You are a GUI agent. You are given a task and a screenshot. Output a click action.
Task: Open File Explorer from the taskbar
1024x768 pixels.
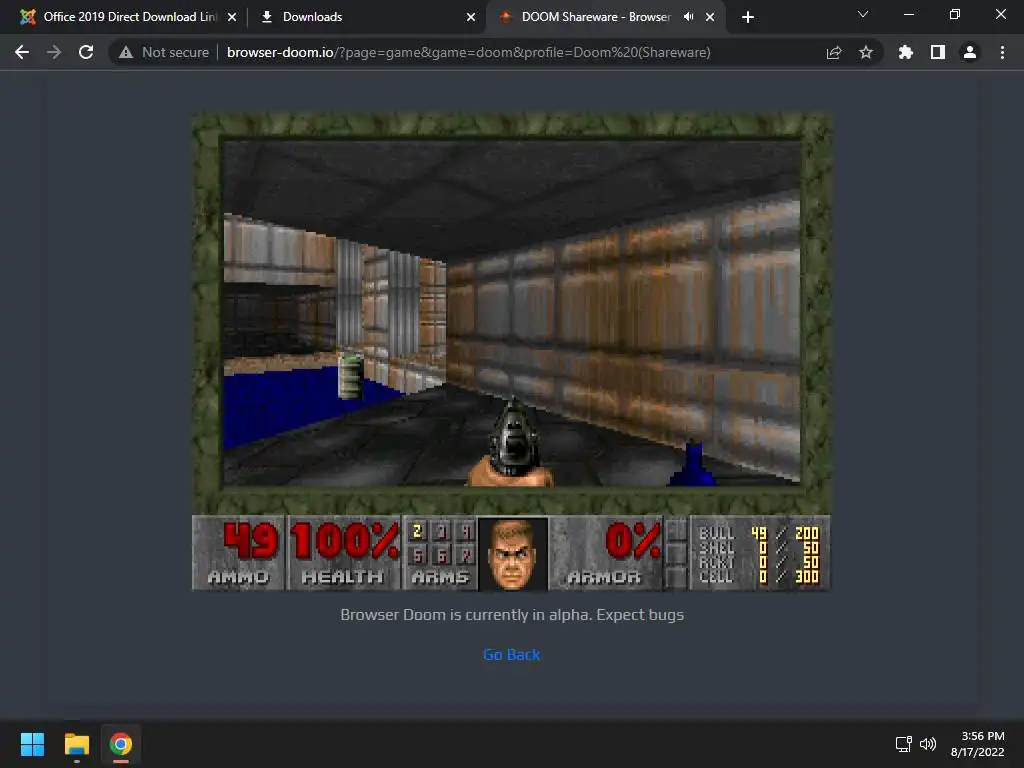coord(76,744)
